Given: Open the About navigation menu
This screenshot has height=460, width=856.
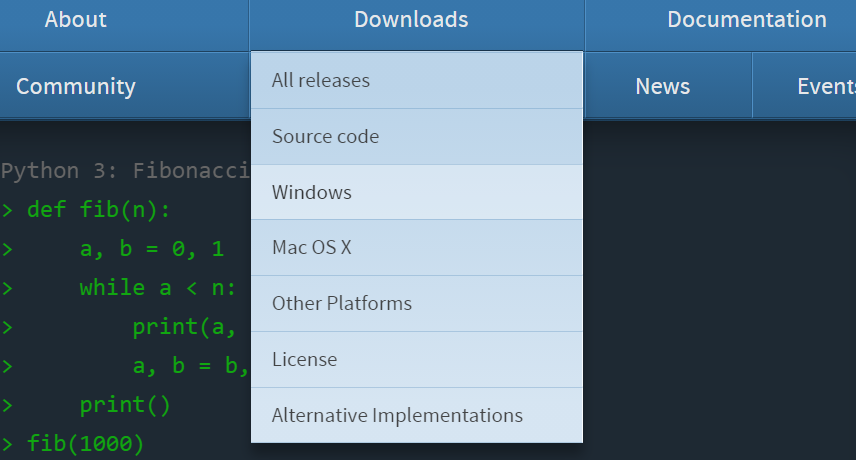Looking at the screenshot, I should (75, 20).
